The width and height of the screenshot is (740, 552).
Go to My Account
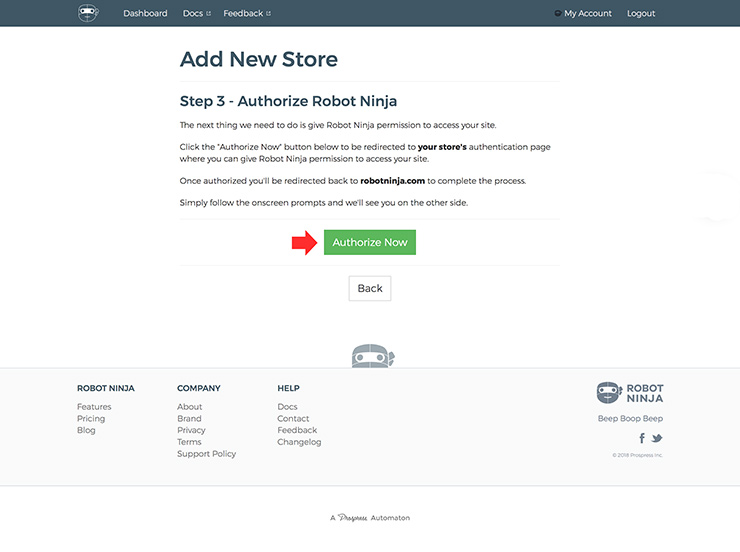coord(588,13)
